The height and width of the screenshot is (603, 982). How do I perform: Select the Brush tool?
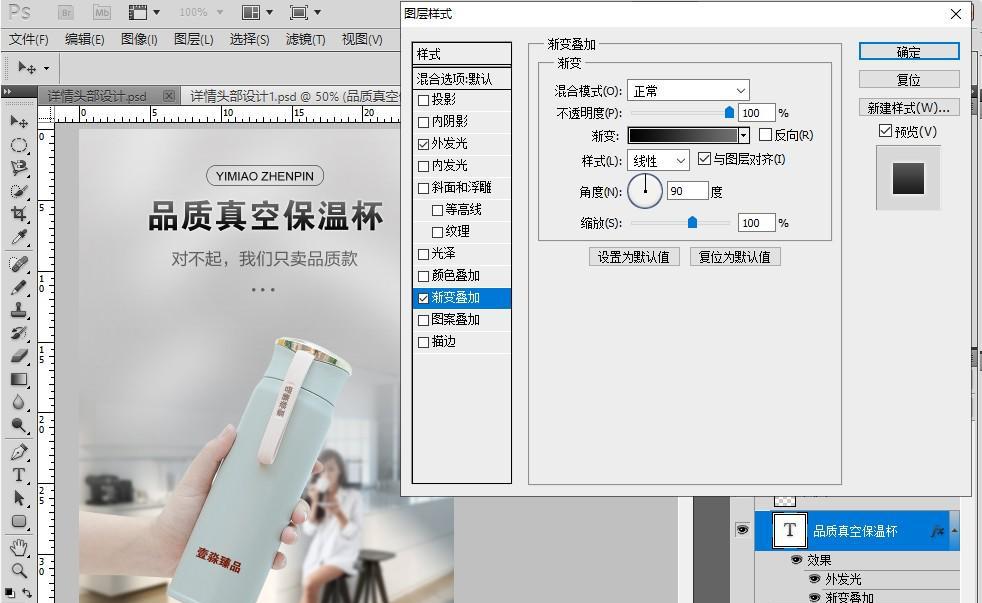tap(19, 287)
